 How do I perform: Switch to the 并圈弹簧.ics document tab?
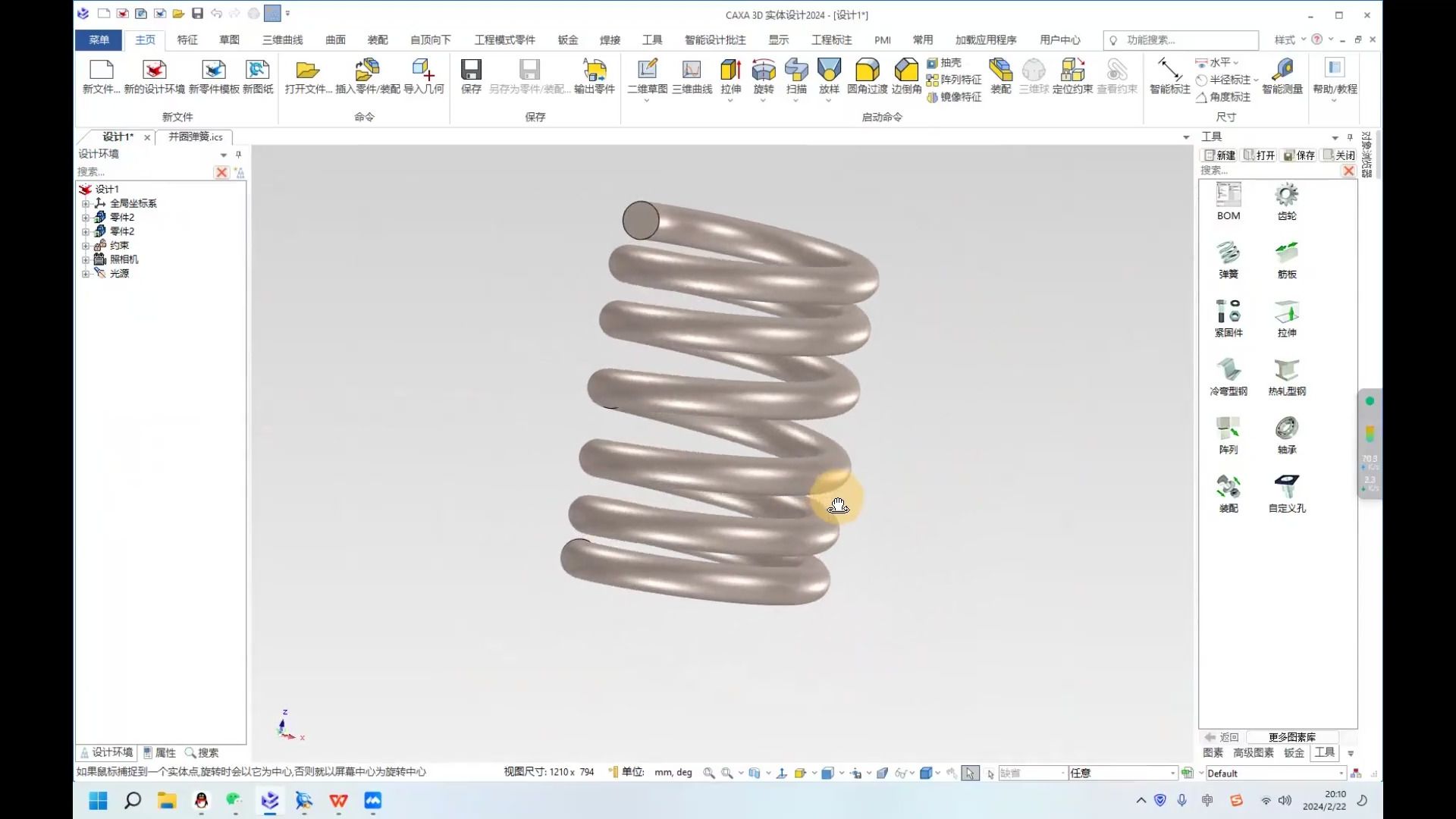click(x=196, y=136)
